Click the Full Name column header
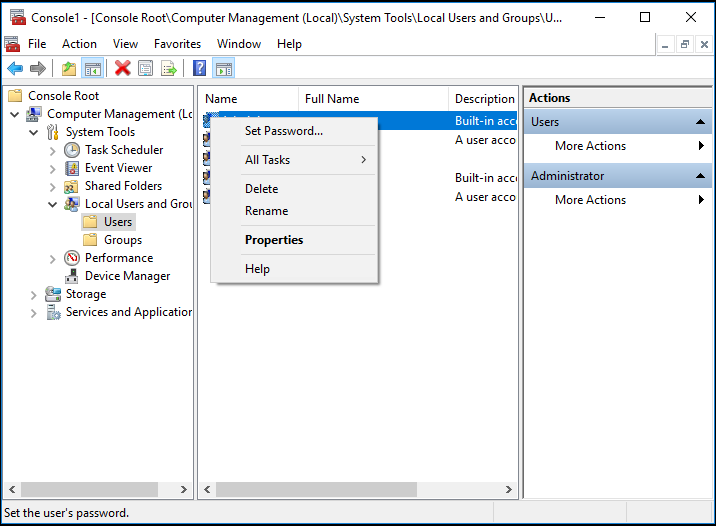 click(332, 99)
